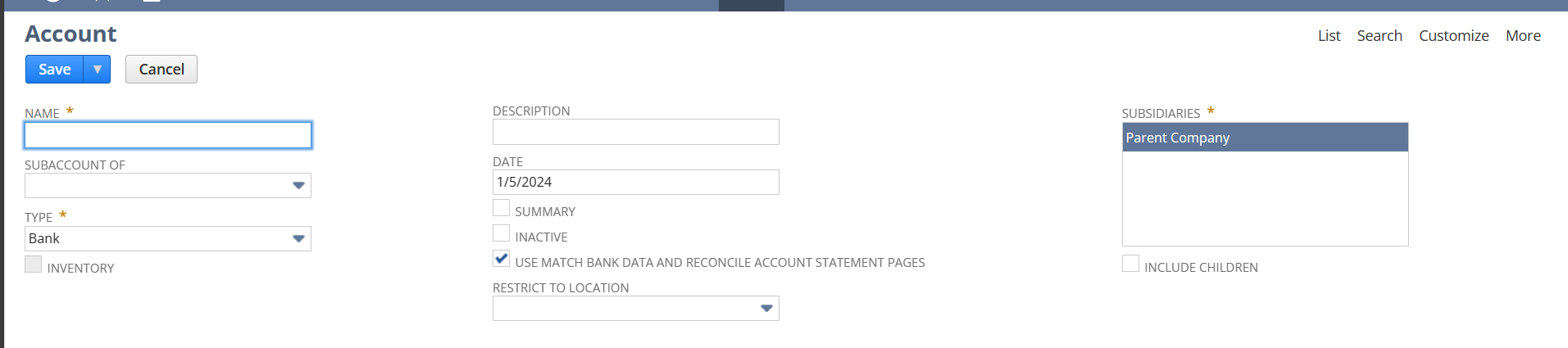Expand the Subaccount Of dropdown

298,186
